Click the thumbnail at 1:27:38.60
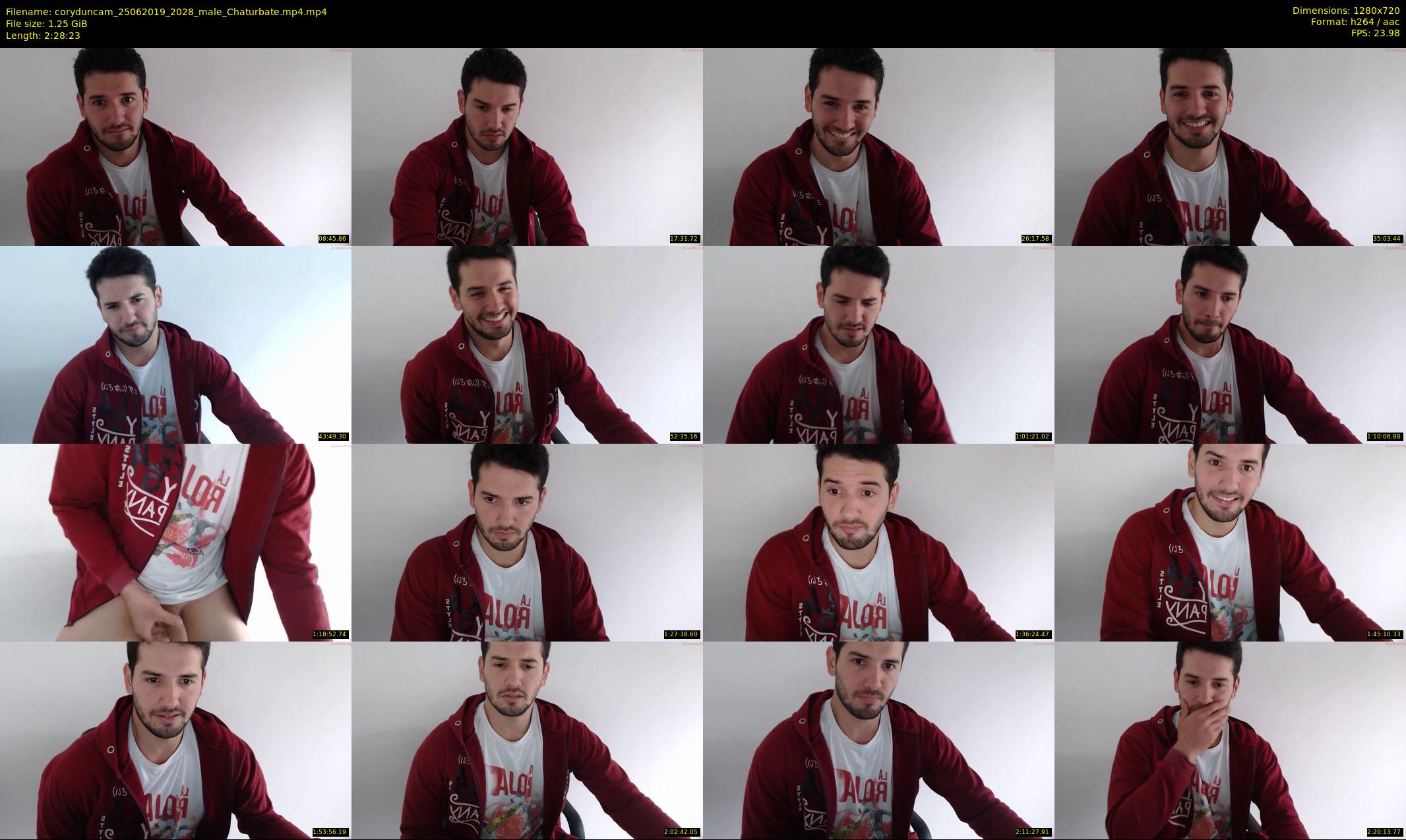This screenshot has width=1406, height=840. [527, 542]
